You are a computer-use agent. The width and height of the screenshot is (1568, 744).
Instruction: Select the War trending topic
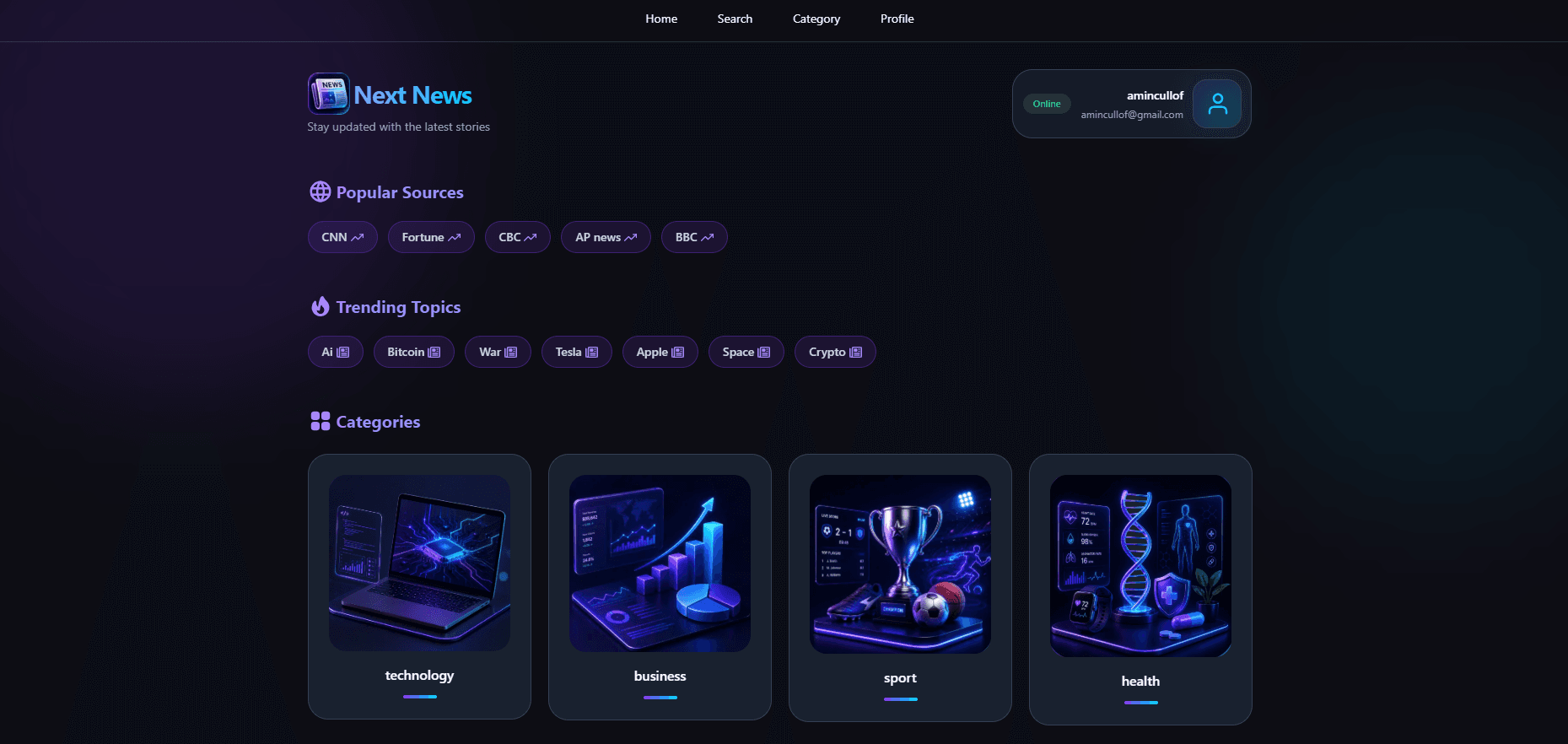pos(498,352)
